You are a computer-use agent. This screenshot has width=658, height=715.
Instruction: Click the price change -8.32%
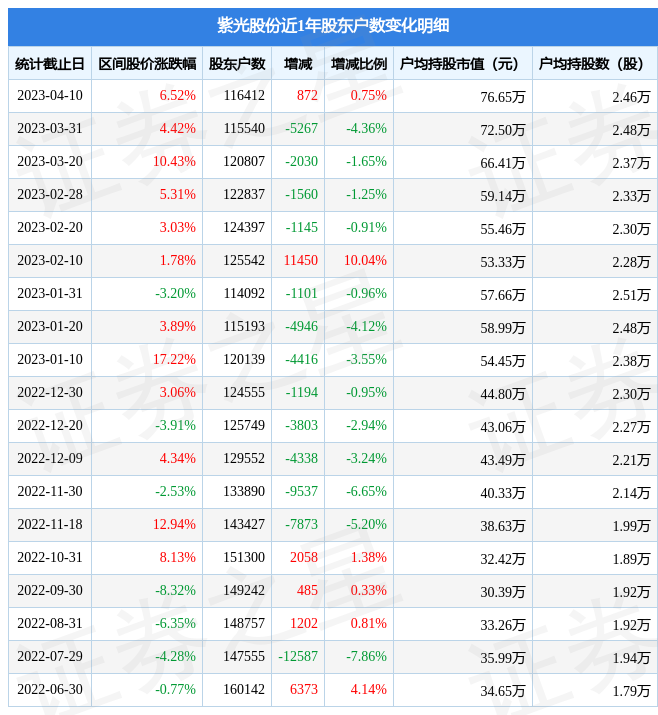coord(176,591)
